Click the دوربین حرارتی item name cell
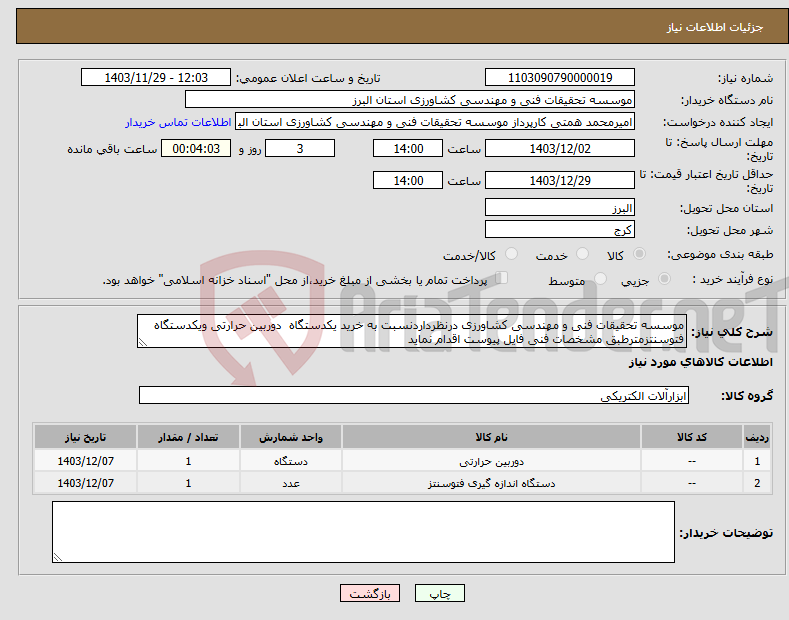 coord(491,461)
